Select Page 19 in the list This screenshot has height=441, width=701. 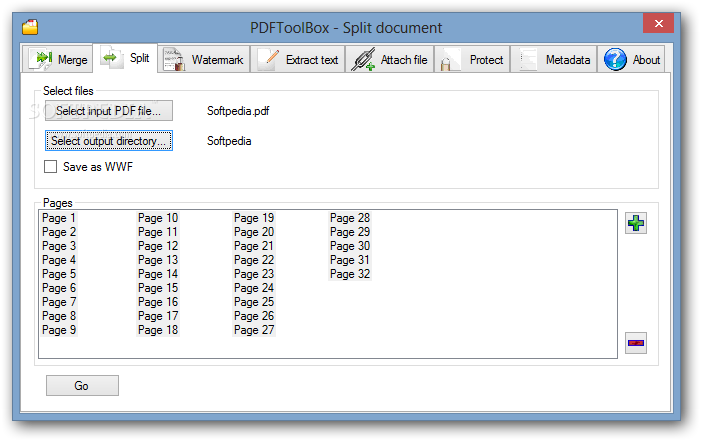coord(254,218)
